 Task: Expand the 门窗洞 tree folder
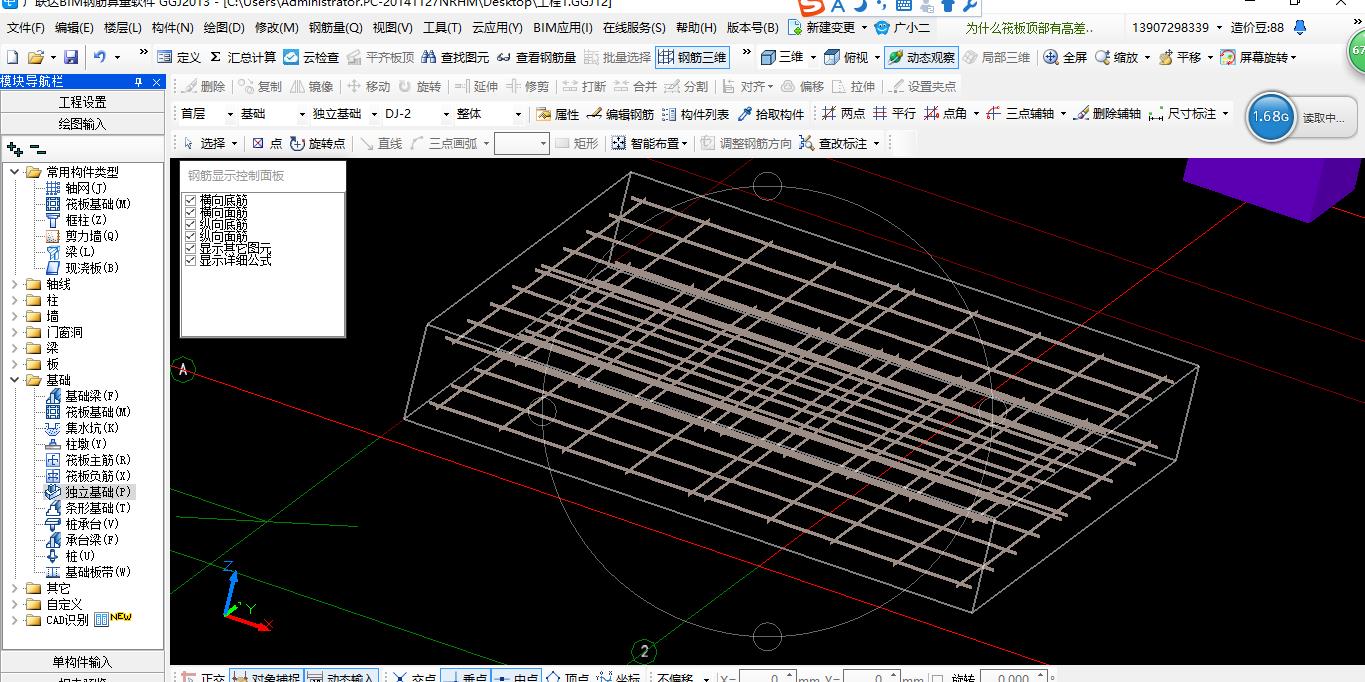click(x=15, y=332)
